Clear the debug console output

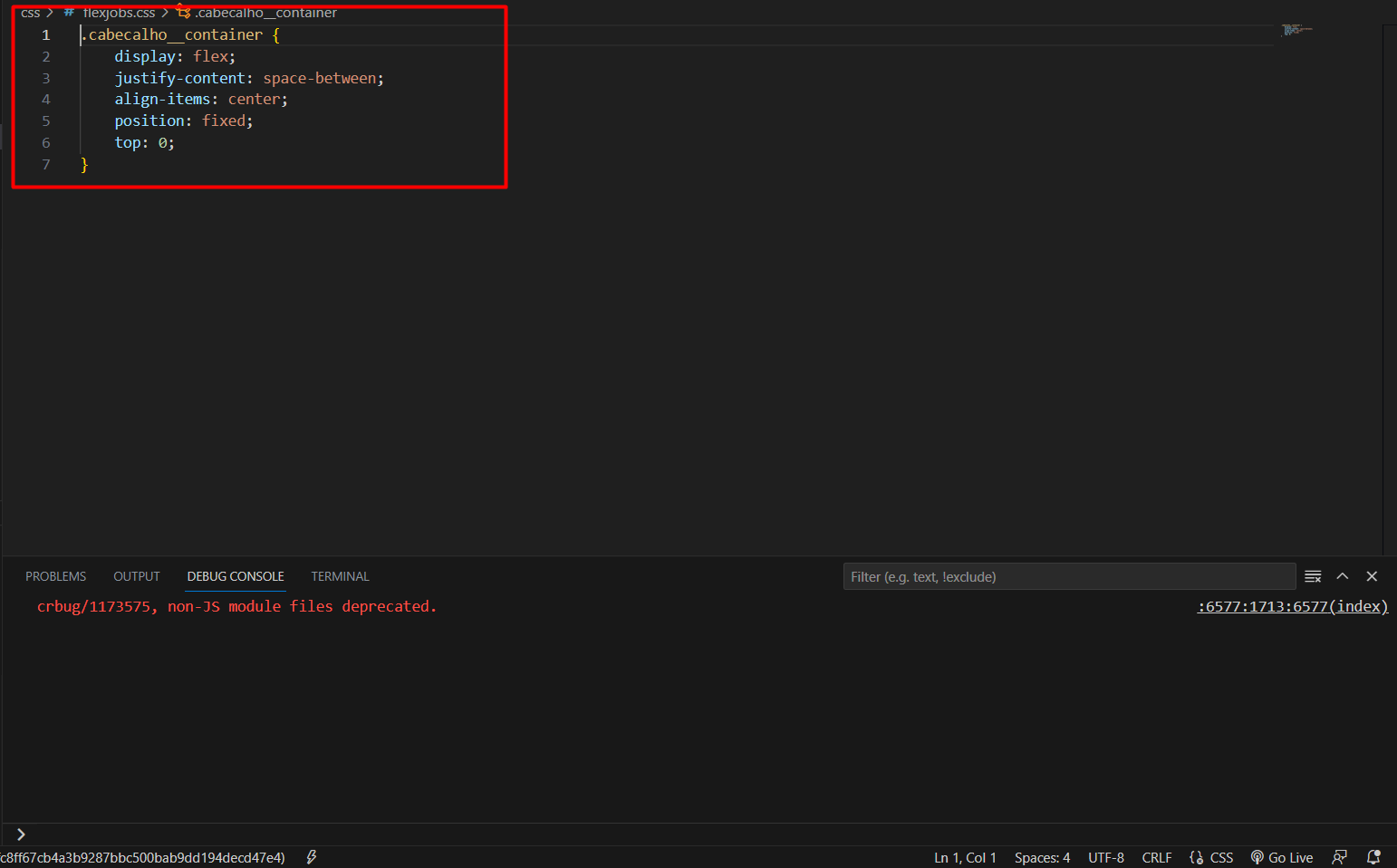(1313, 576)
